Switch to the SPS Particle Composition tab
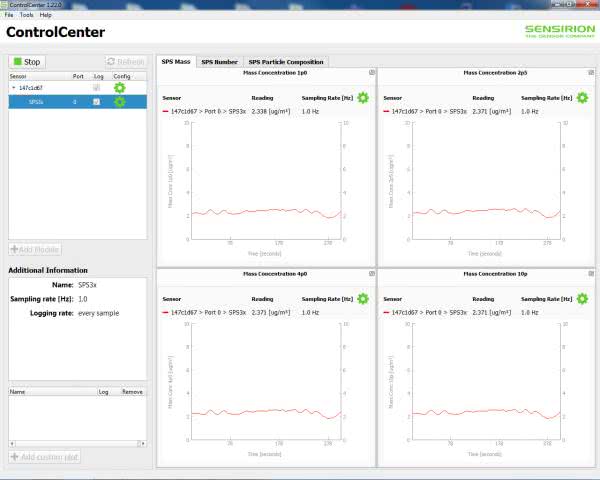Viewport: 600px width, 480px height. 285,62
